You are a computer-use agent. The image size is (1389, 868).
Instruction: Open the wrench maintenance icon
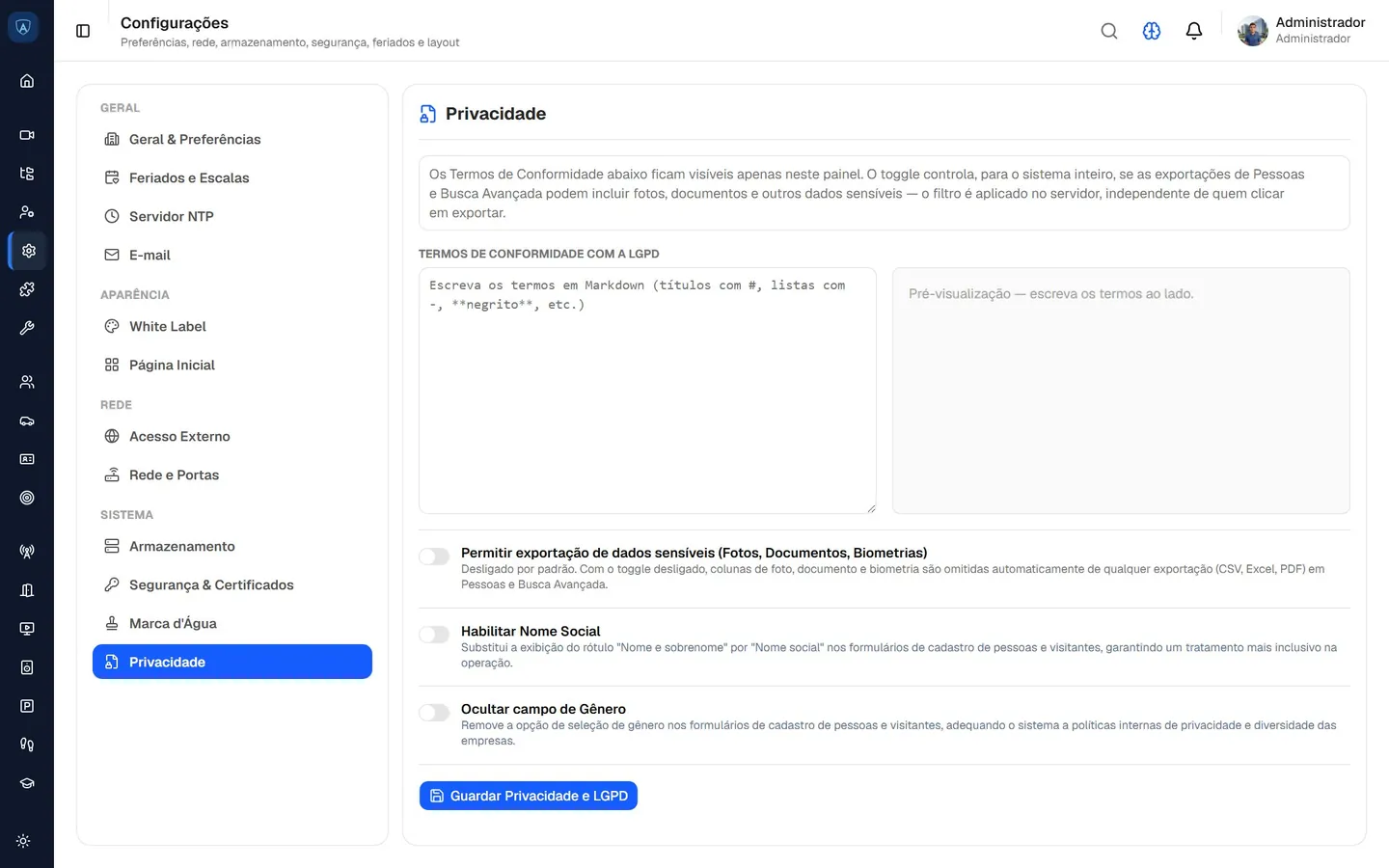coord(27,328)
